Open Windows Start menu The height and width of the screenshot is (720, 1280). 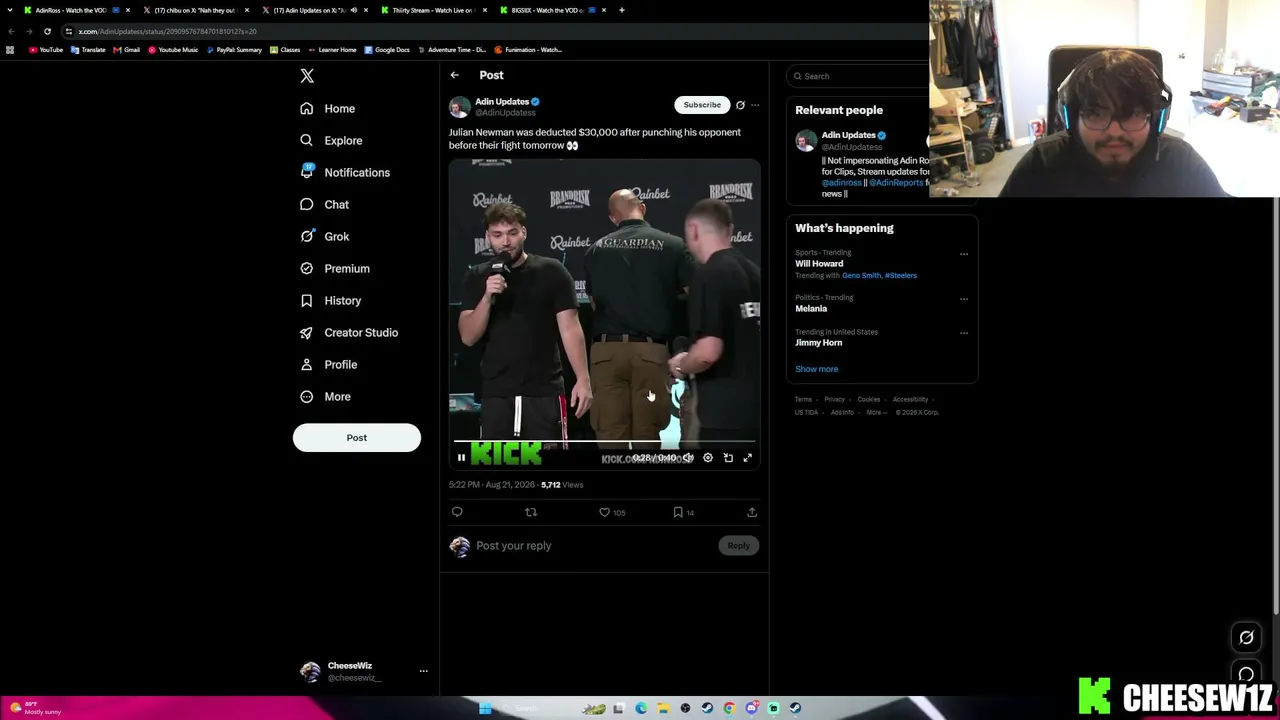tap(485, 709)
